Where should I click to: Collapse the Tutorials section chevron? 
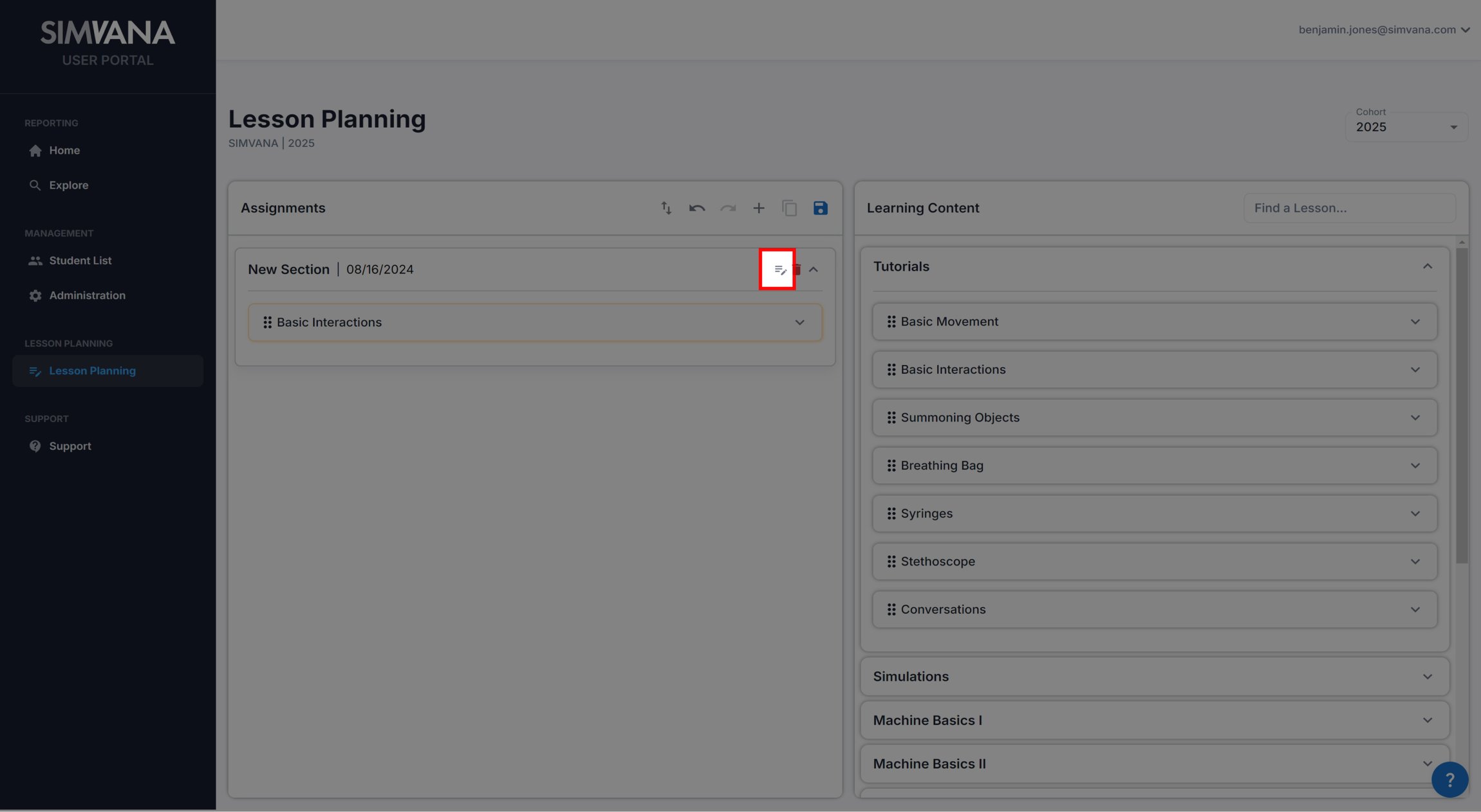coord(1427,266)
